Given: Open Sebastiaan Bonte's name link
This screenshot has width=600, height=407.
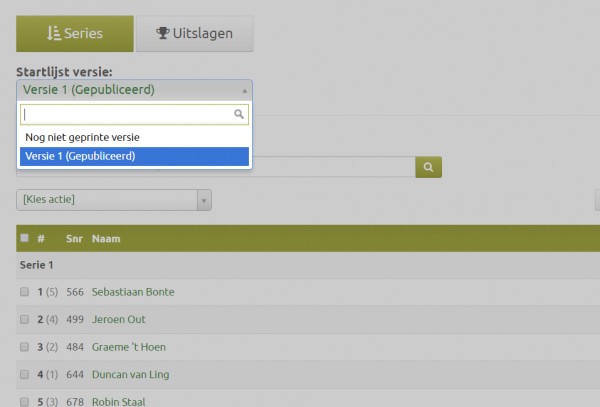Looking at the screenshot, I should 133,292.
